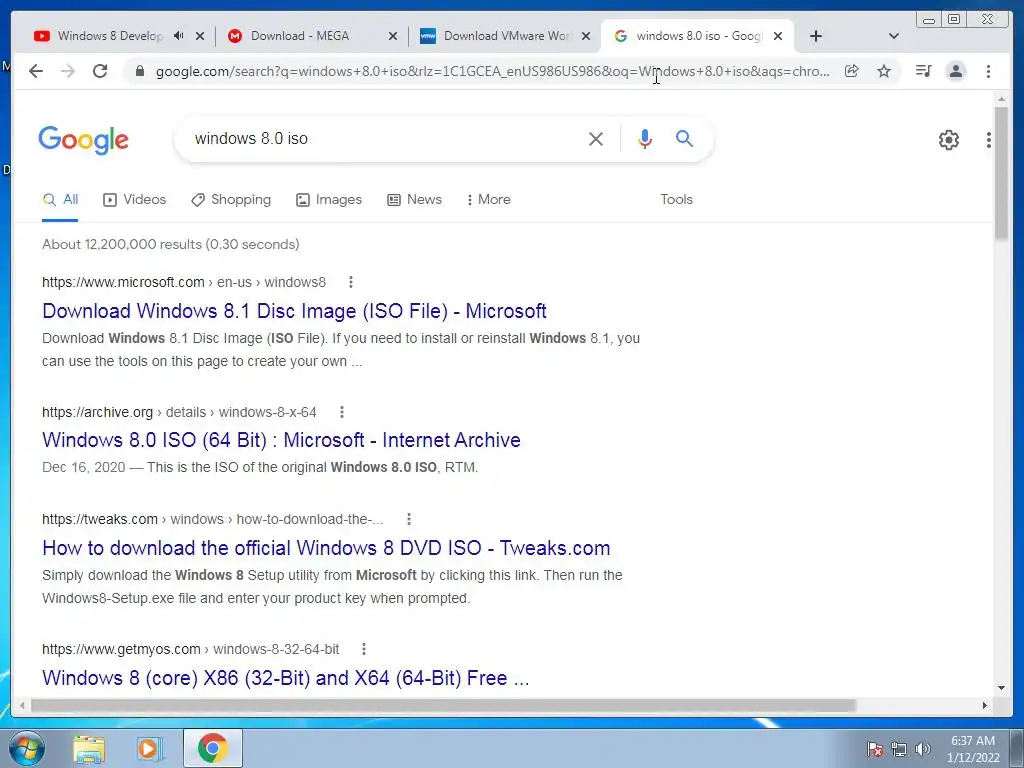Select the All search filter
Image resolution: width=1024 pixels, height=768 pixels.
[x=60, y=200]
